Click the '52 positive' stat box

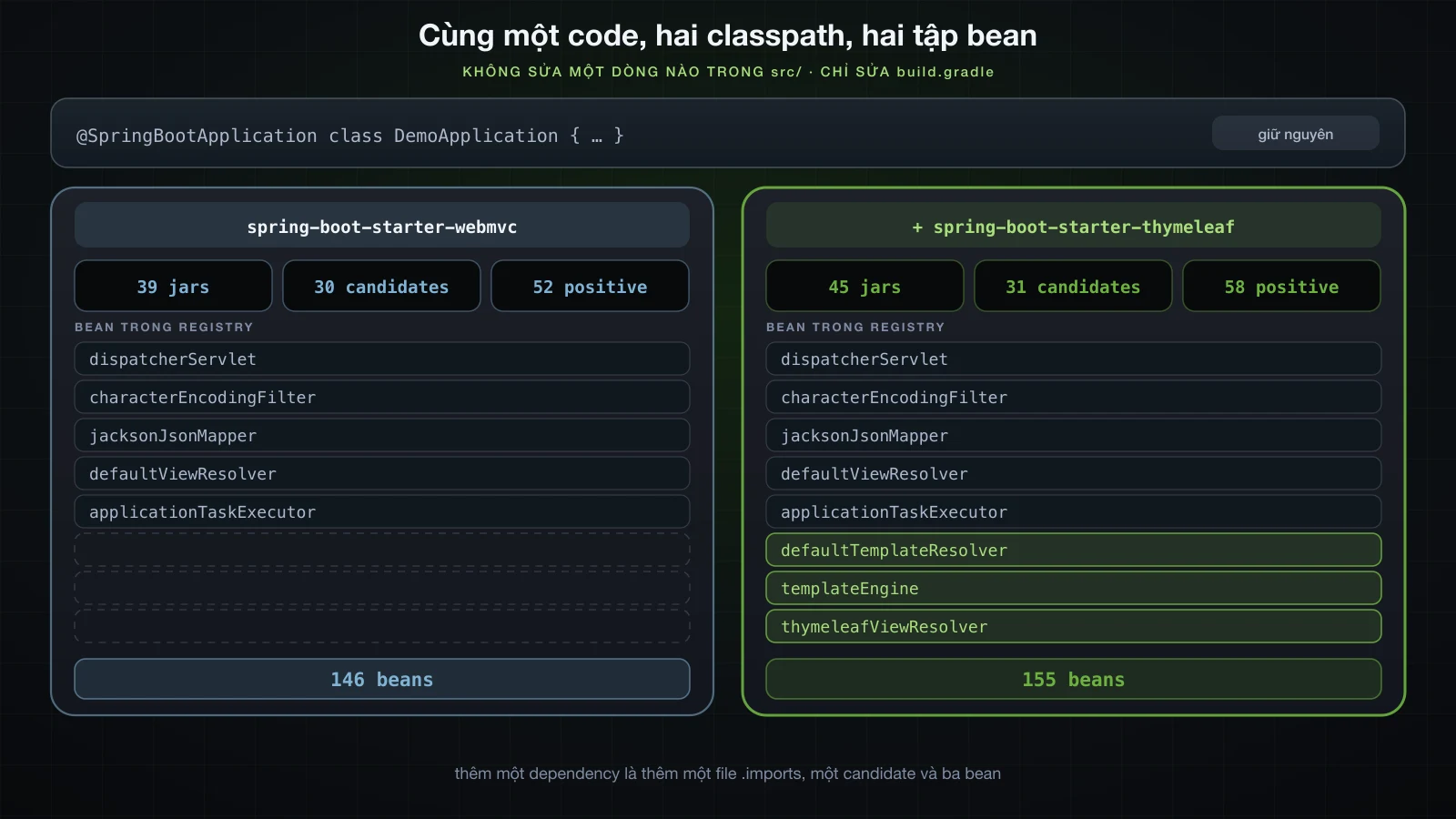(x=590, y=287)
